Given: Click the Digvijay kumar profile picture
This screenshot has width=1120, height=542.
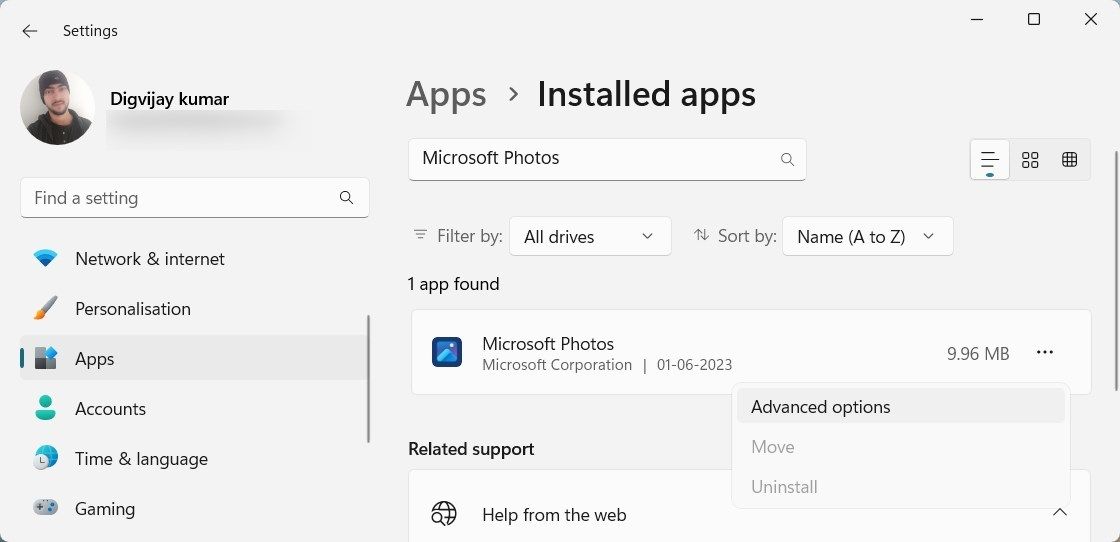Looking at the screenshot, I should 57,107.
